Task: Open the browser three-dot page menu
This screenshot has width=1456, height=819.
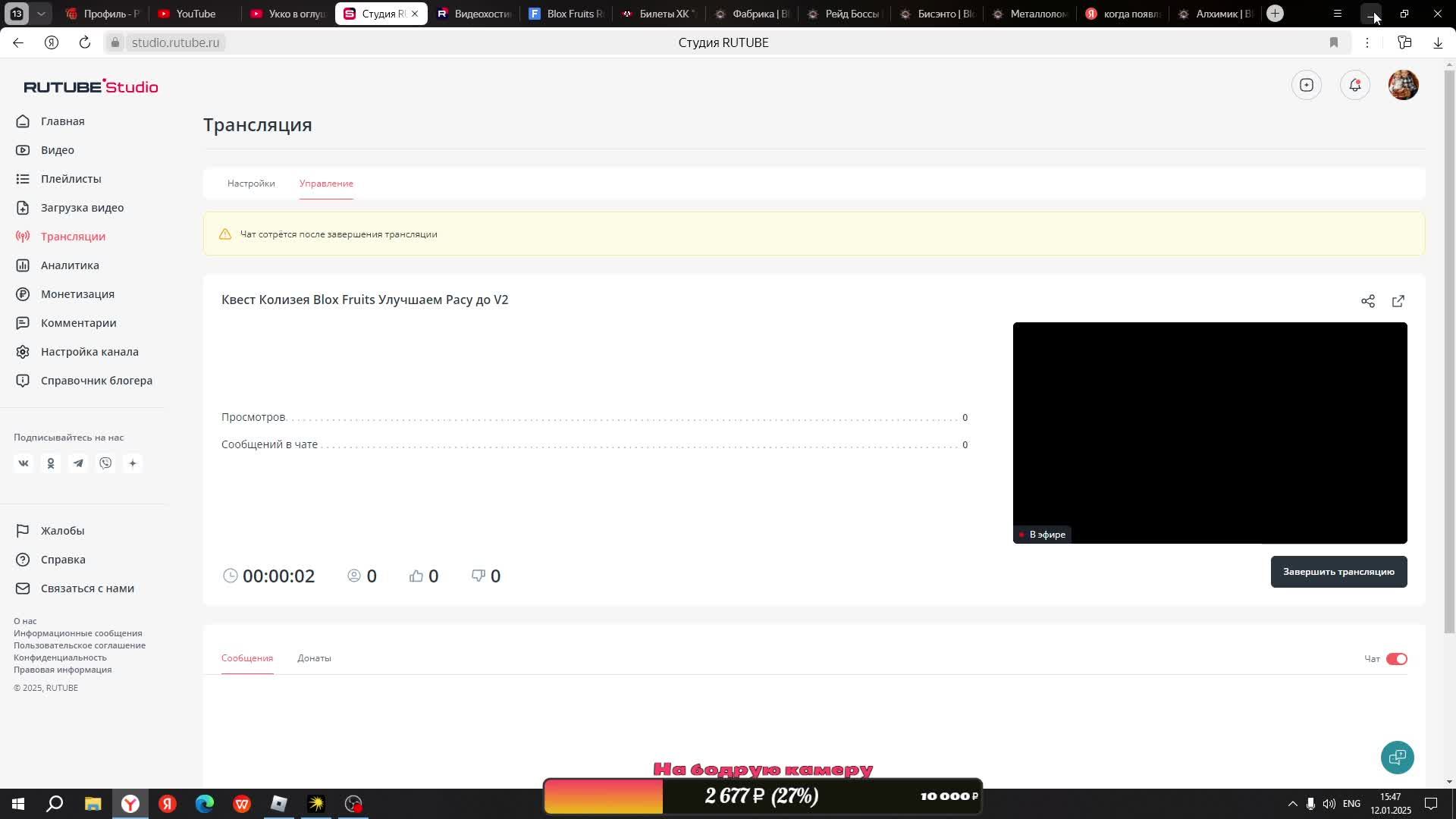Action: tap(1367, 42)
